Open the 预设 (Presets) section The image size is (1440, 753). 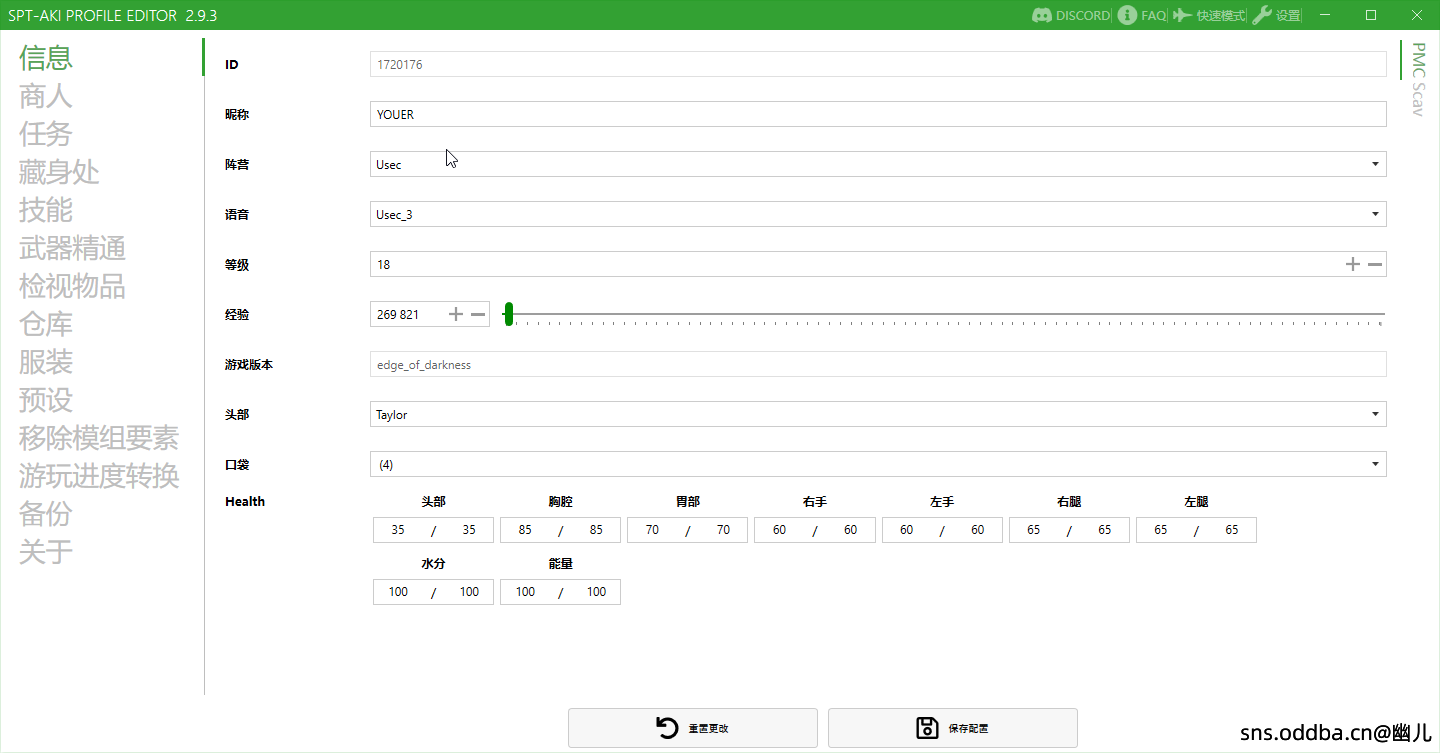pyautogui.click(x=46, y=400)
